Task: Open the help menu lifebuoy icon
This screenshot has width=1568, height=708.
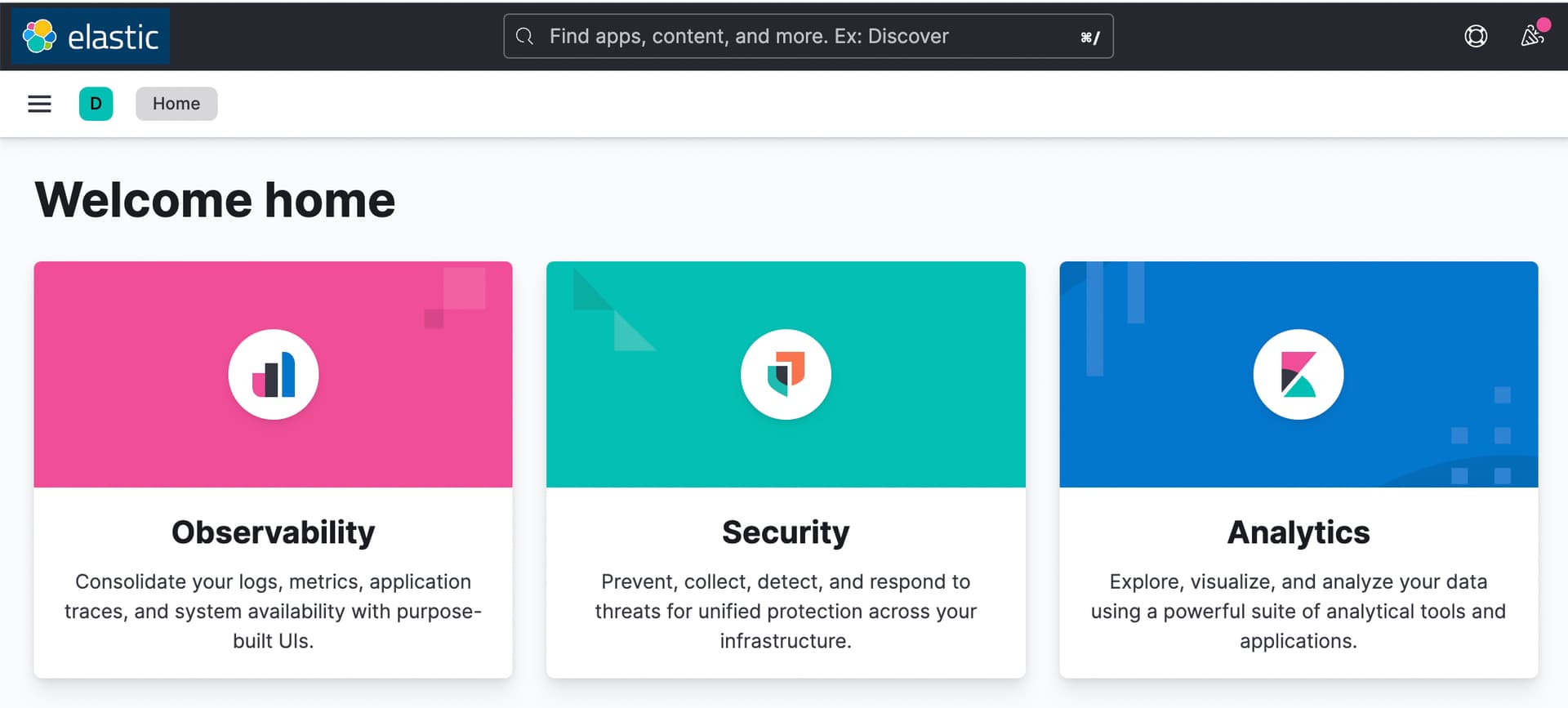Action: tap(1476, 37)
